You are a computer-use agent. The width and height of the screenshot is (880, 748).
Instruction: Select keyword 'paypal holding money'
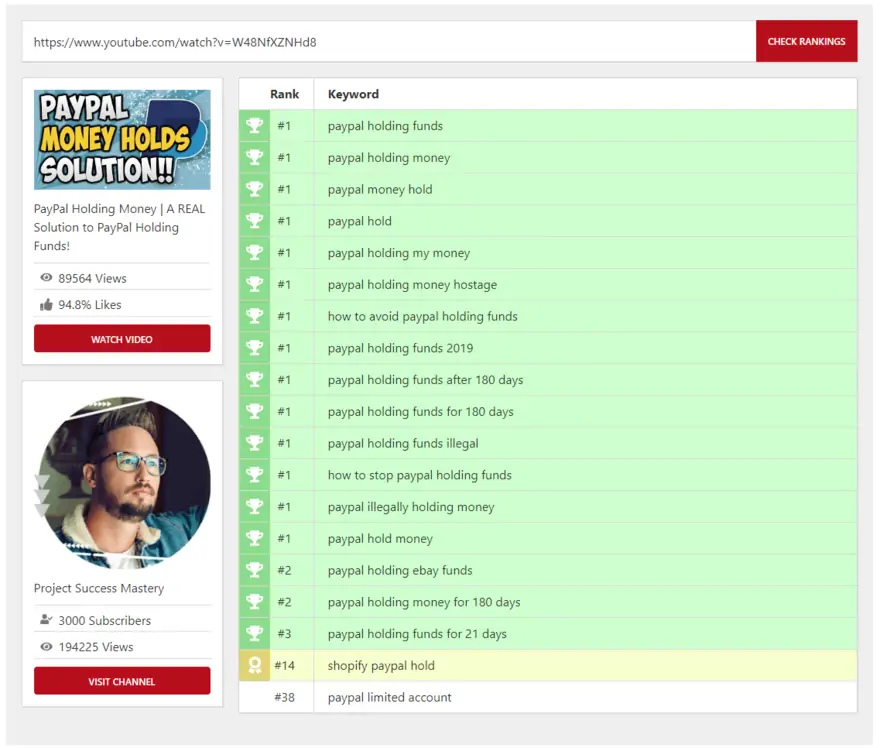pos(389,158)
